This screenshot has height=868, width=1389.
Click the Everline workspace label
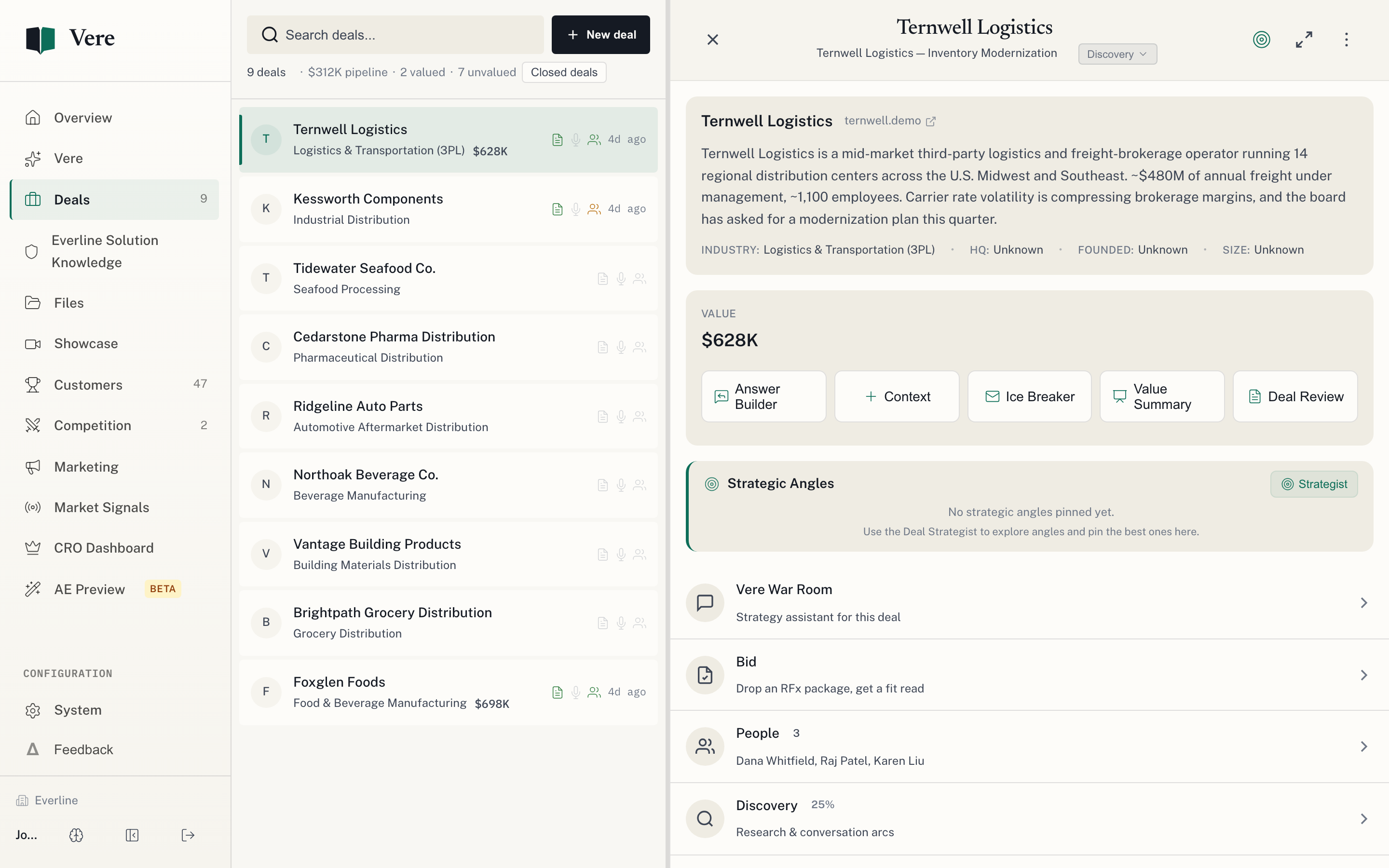click(x=56, y=800)
